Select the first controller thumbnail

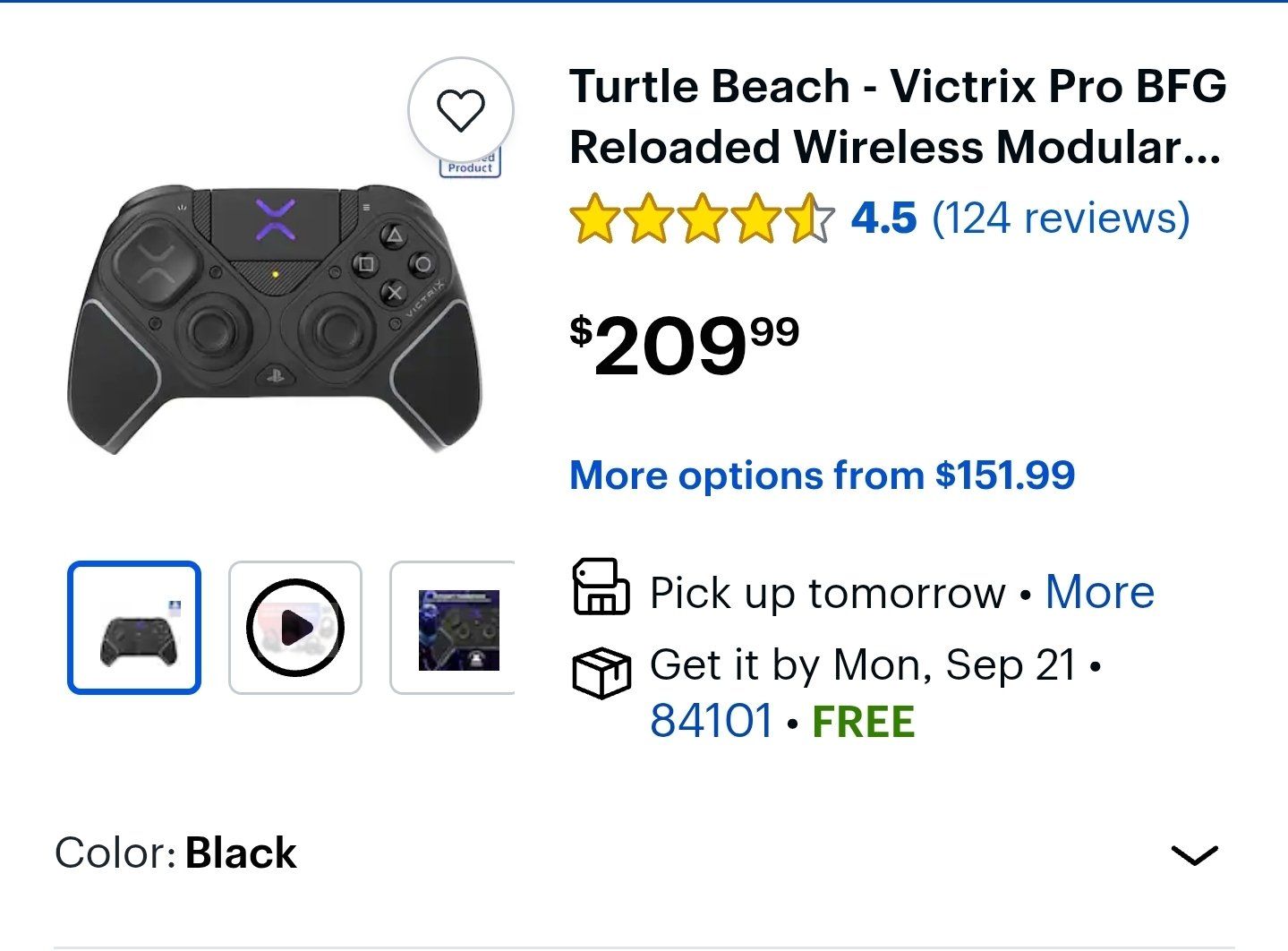pos(134,628)
